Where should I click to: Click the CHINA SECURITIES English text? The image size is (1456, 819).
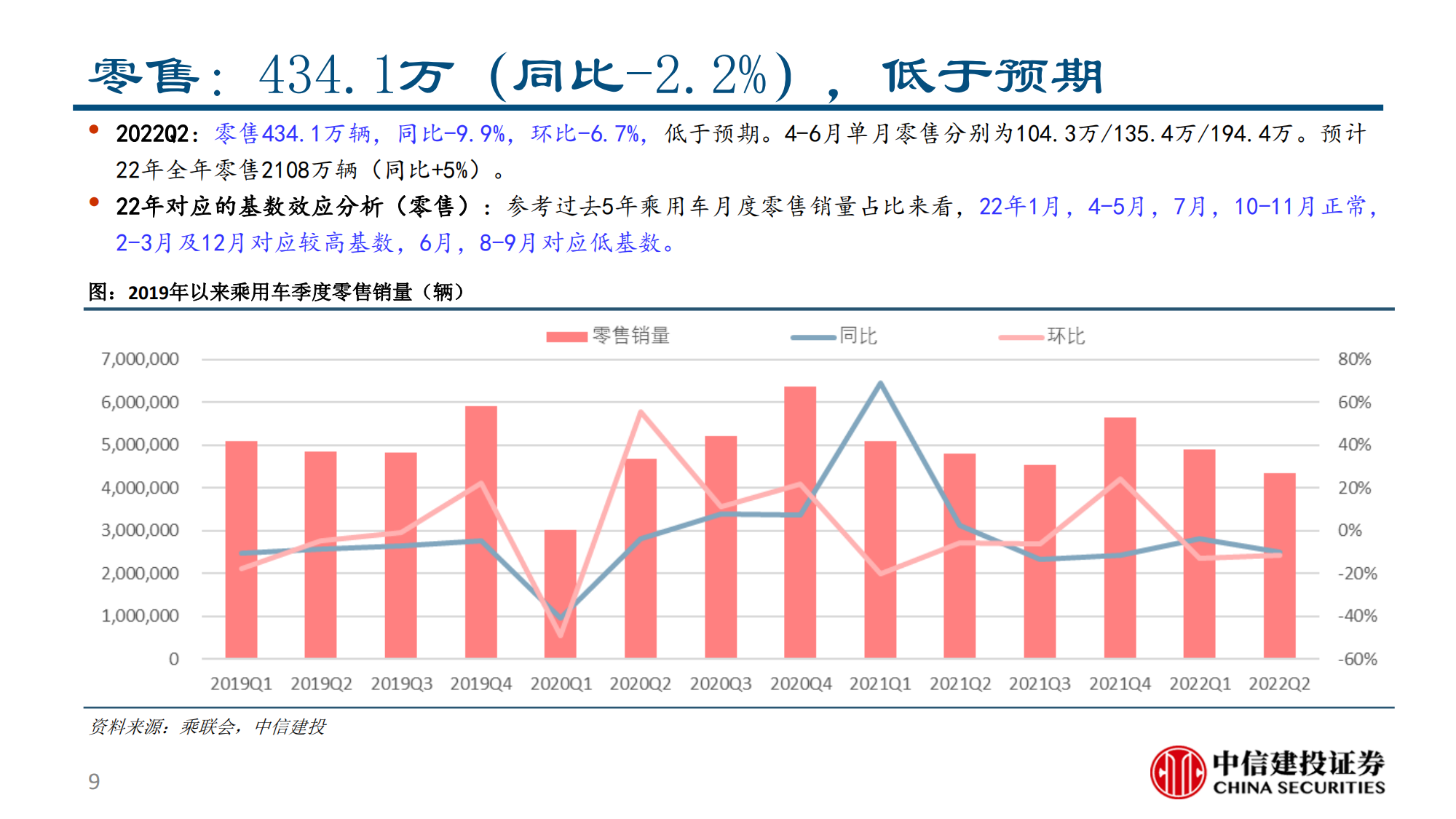[x=1299, y=788]
